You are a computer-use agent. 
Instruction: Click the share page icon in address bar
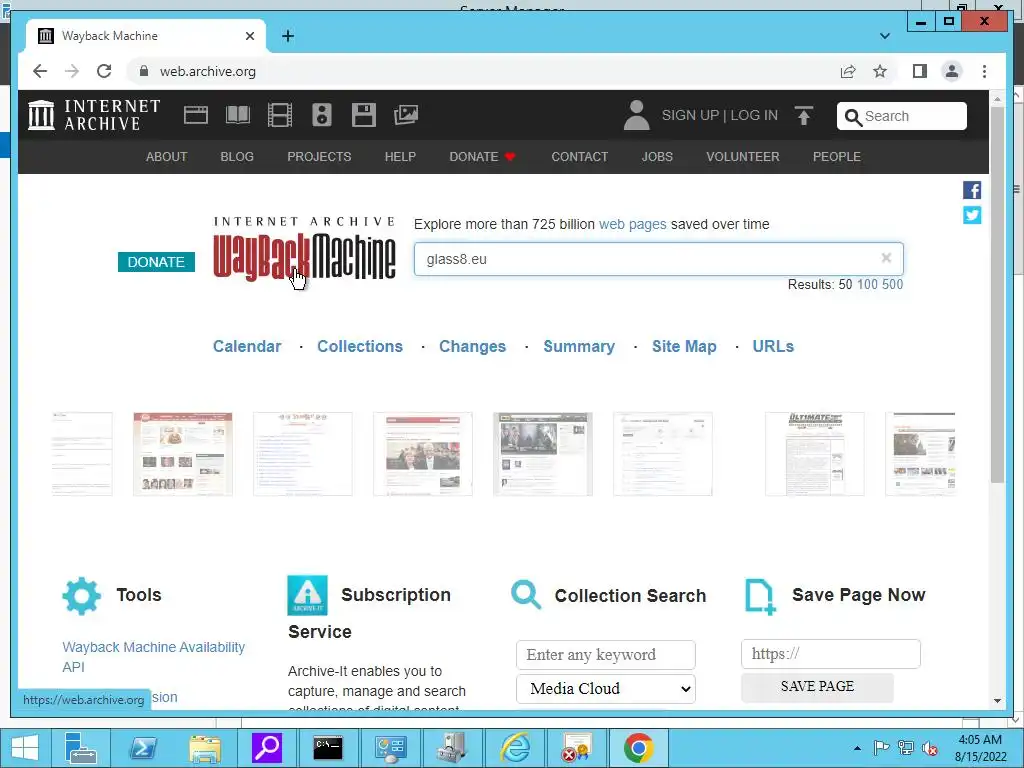click(848, 71)
